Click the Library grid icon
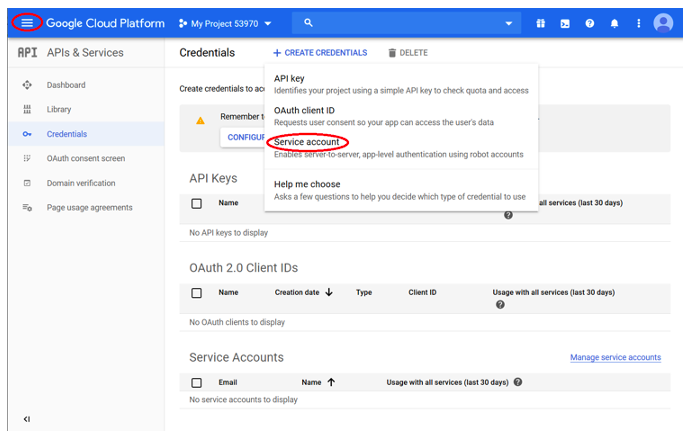This screenshot has width=692, height=445. [x=27, y=109]
